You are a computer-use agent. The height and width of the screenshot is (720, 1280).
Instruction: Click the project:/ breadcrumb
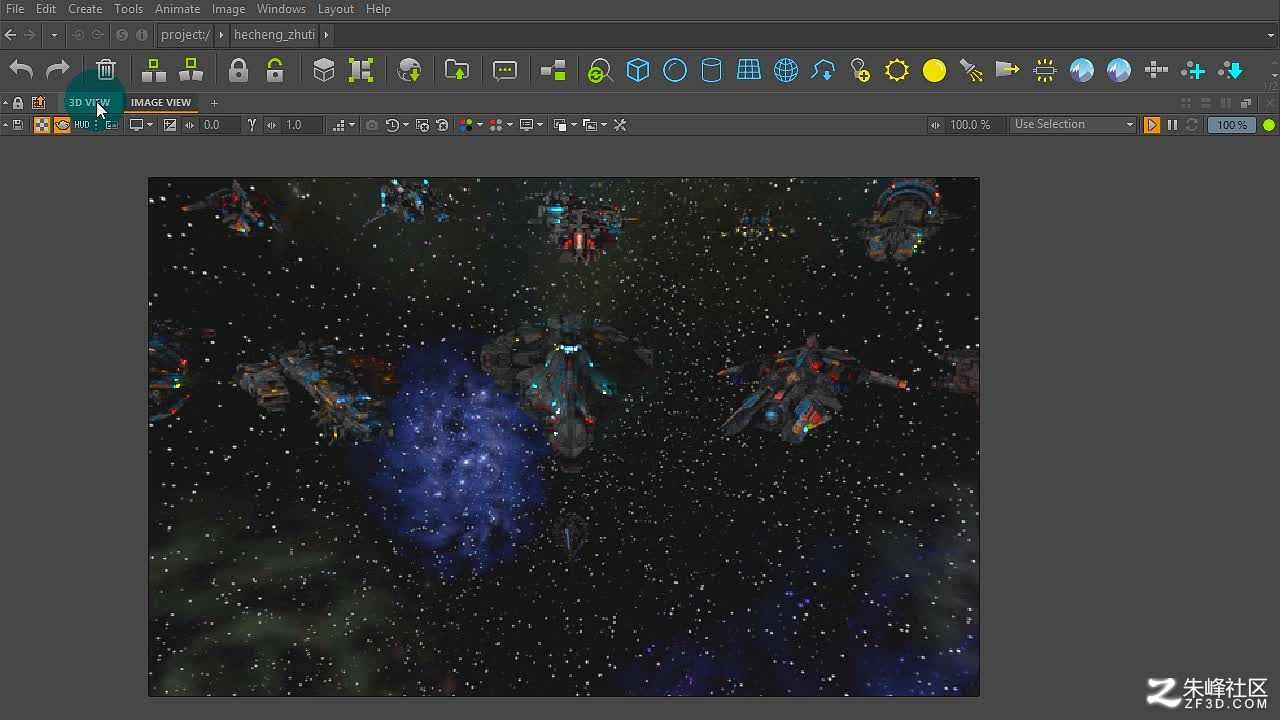pos(185,35)
